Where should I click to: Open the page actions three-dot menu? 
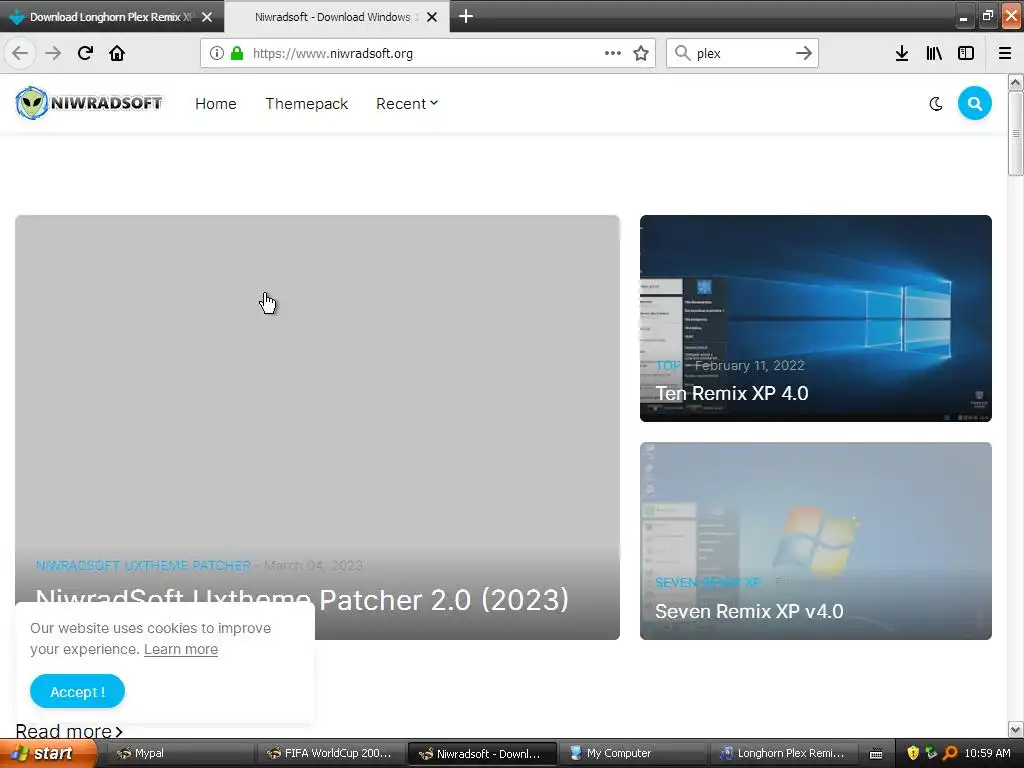point(613,53)
